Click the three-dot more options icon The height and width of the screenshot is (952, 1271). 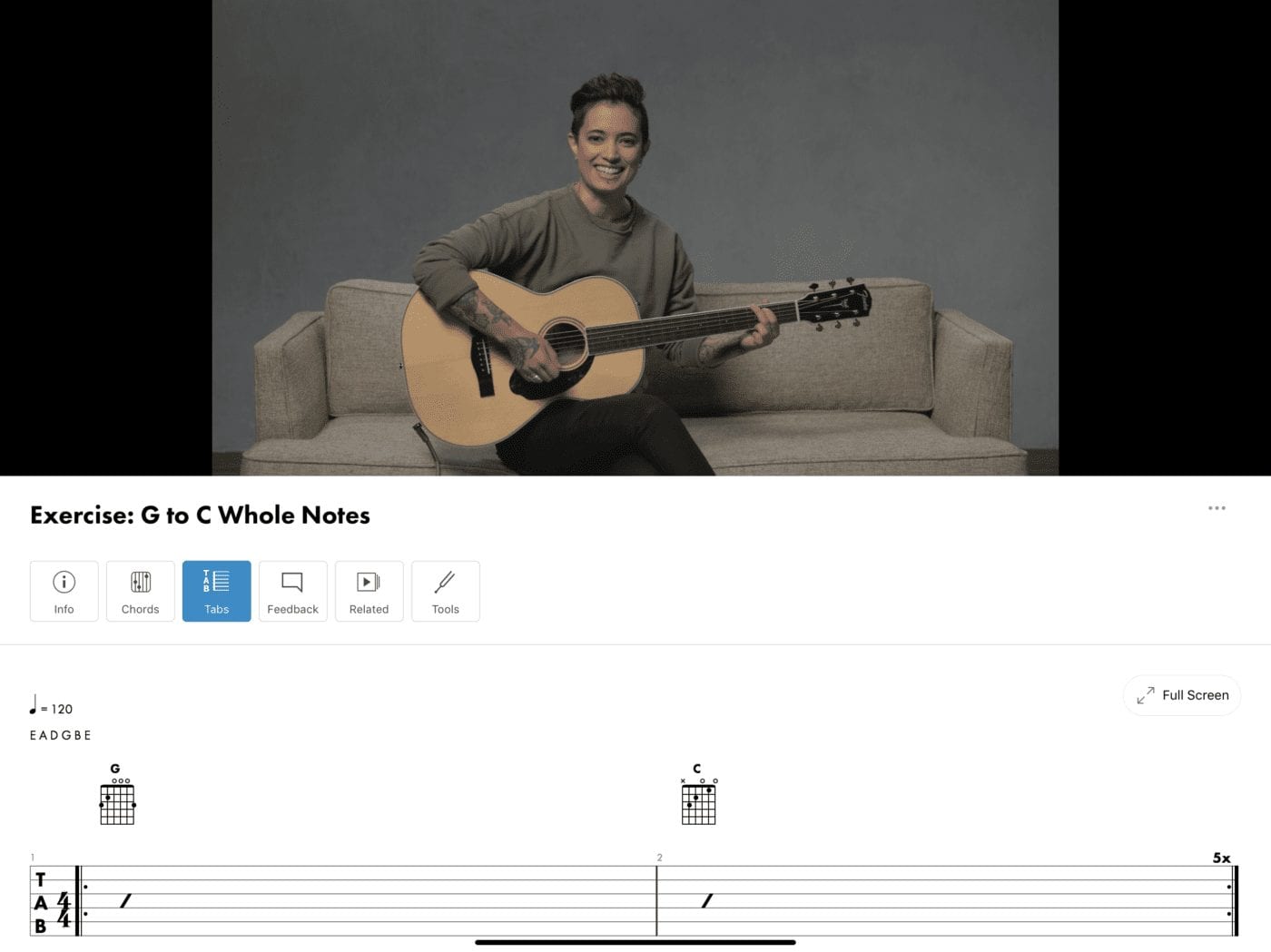click(1217, 508)
